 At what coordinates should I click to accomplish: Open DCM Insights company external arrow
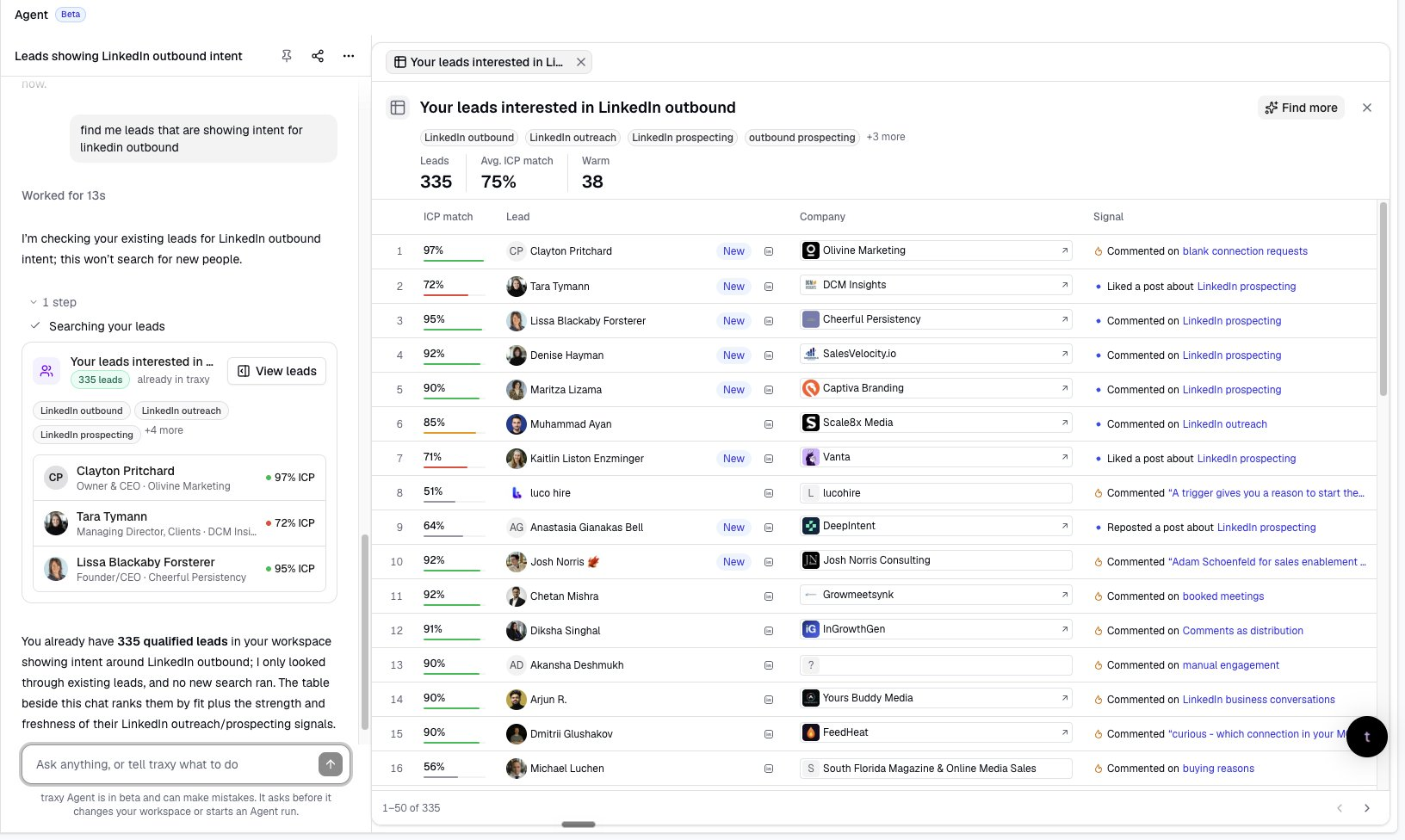[1065, 285]
